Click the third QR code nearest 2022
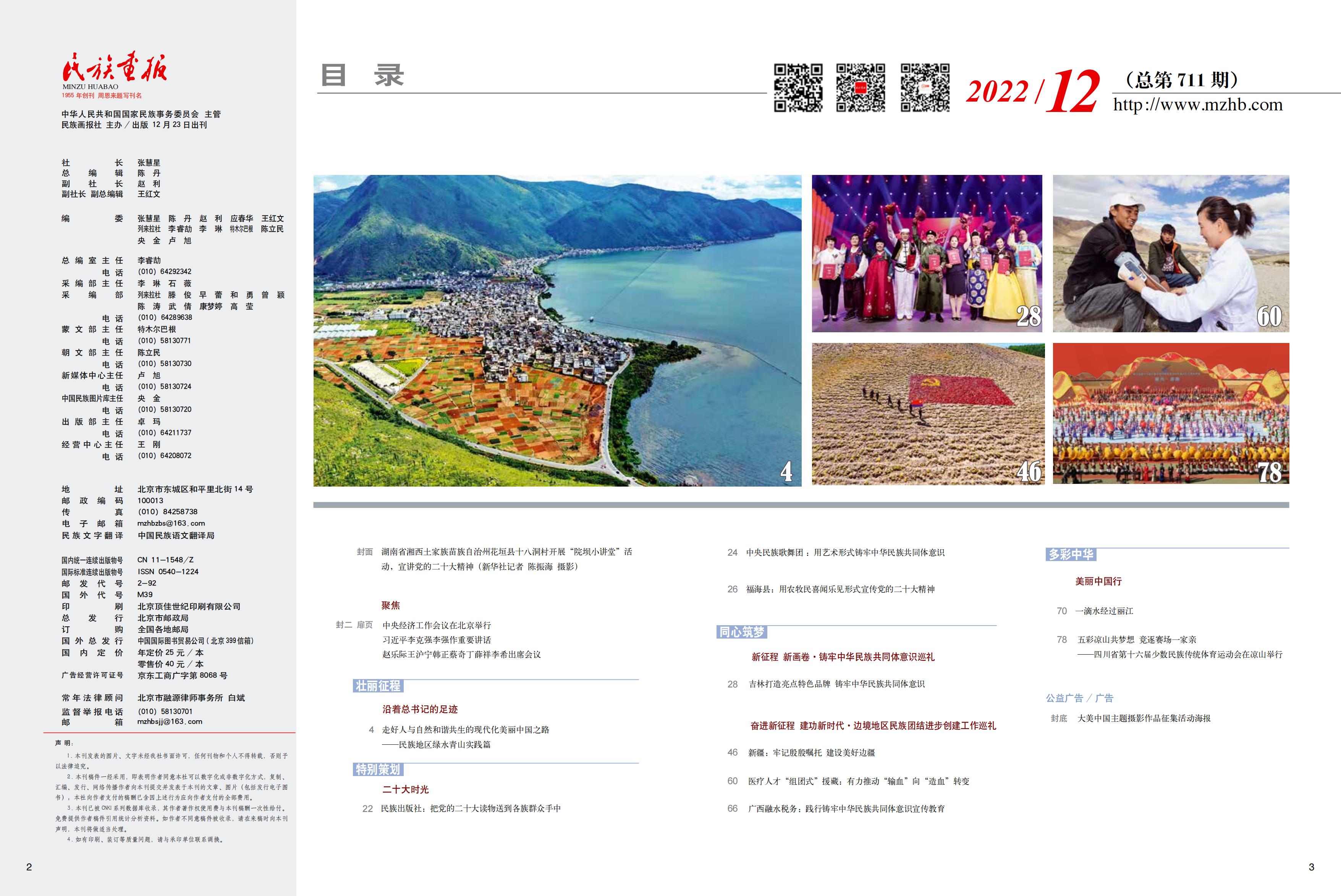 click(925, 87)
